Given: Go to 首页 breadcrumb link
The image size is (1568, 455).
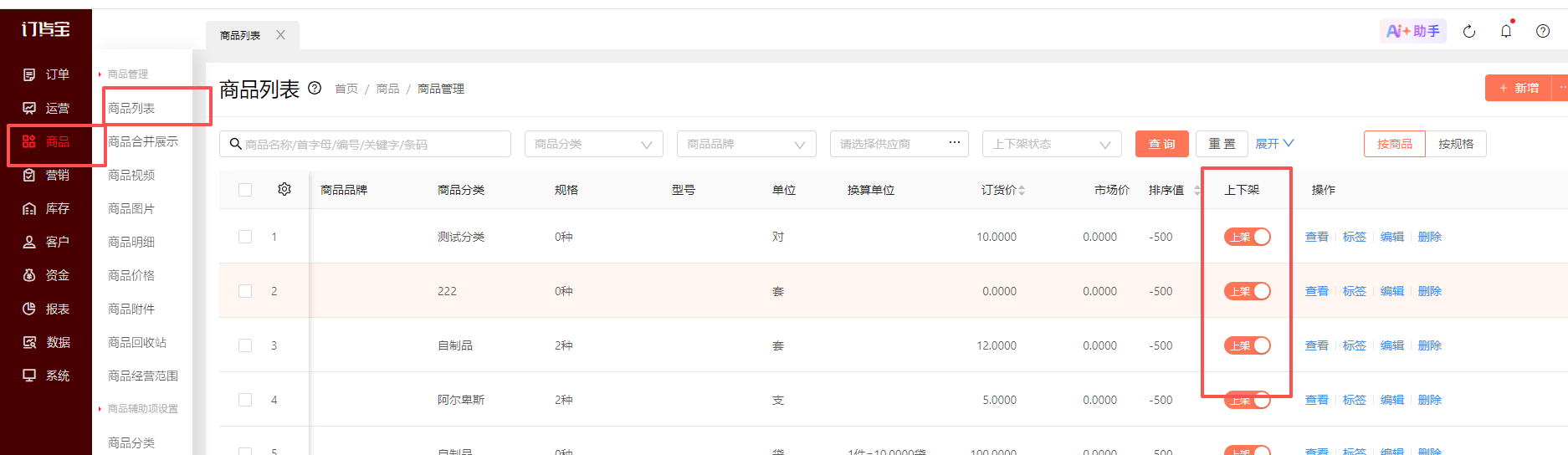Looking at the screenshot, I should [346, 89].
